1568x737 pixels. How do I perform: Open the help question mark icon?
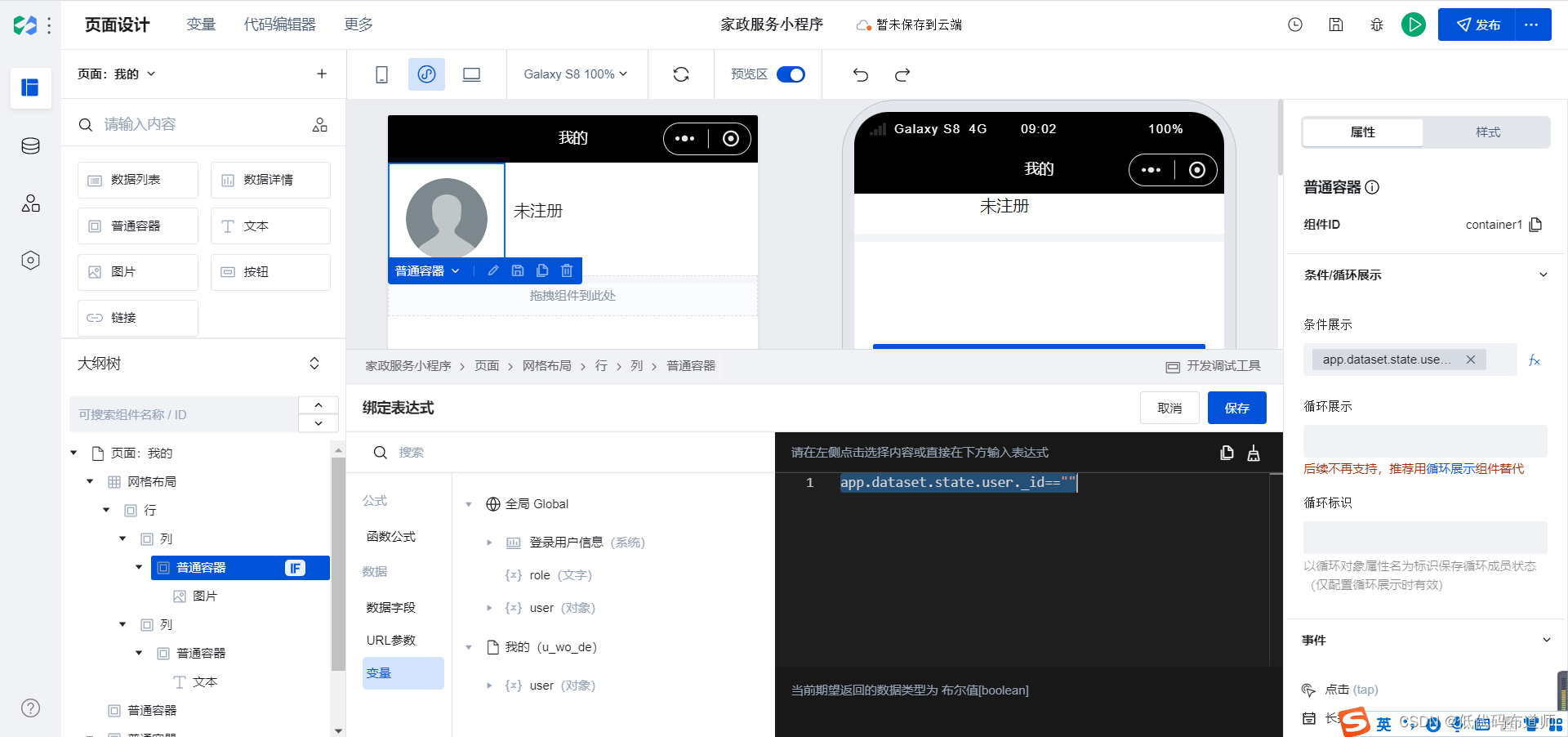pyautogui.click(x=30, y=708)
